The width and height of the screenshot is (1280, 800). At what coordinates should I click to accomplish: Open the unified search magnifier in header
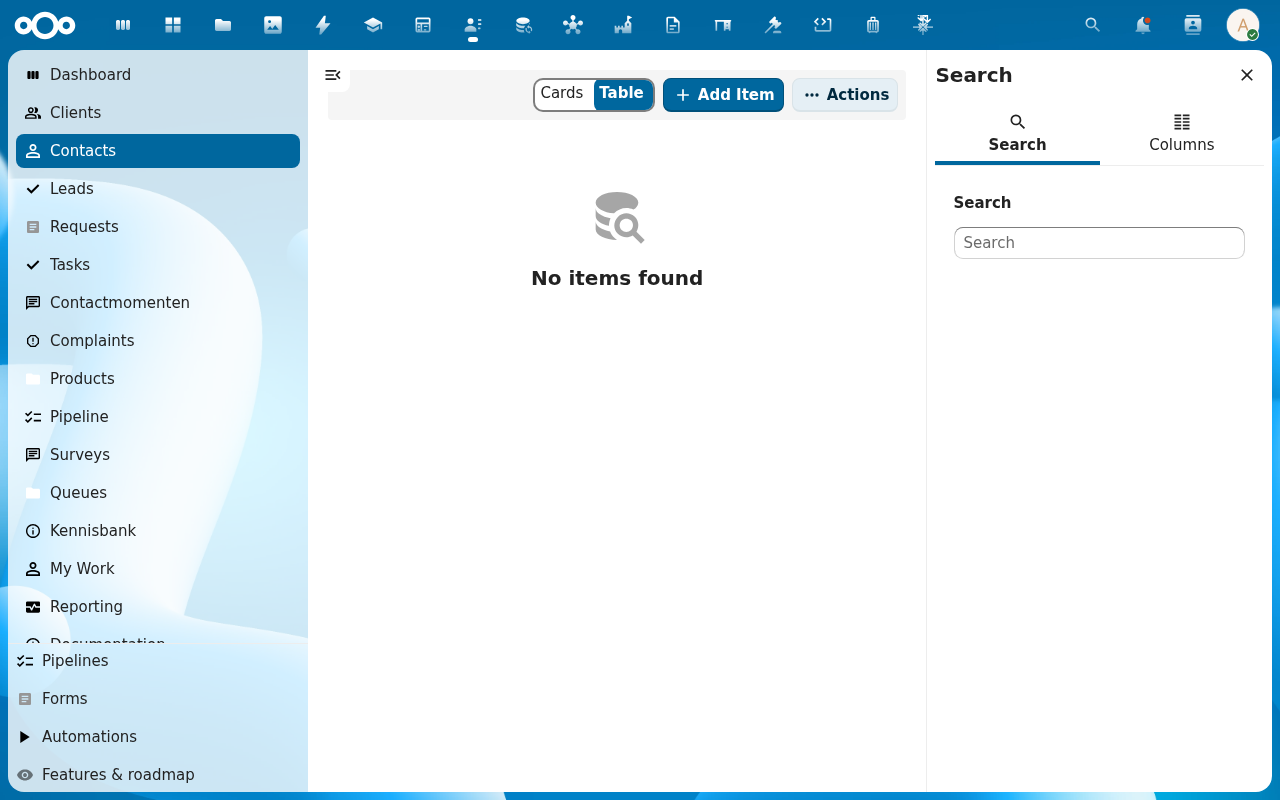(1093, 25)
